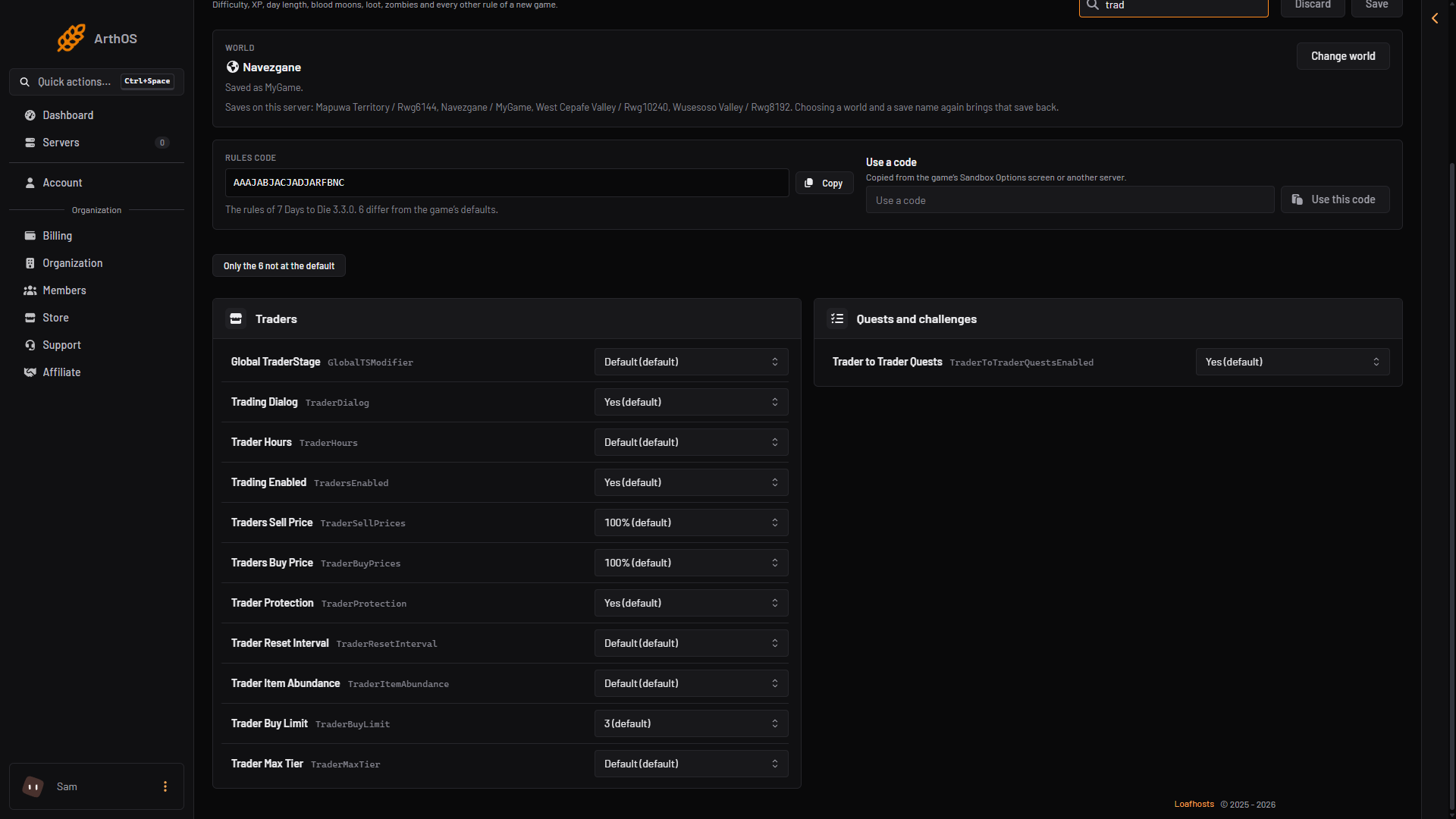Click the Use this code button
Screen dimensions: 1456x819
[1335, 199]
